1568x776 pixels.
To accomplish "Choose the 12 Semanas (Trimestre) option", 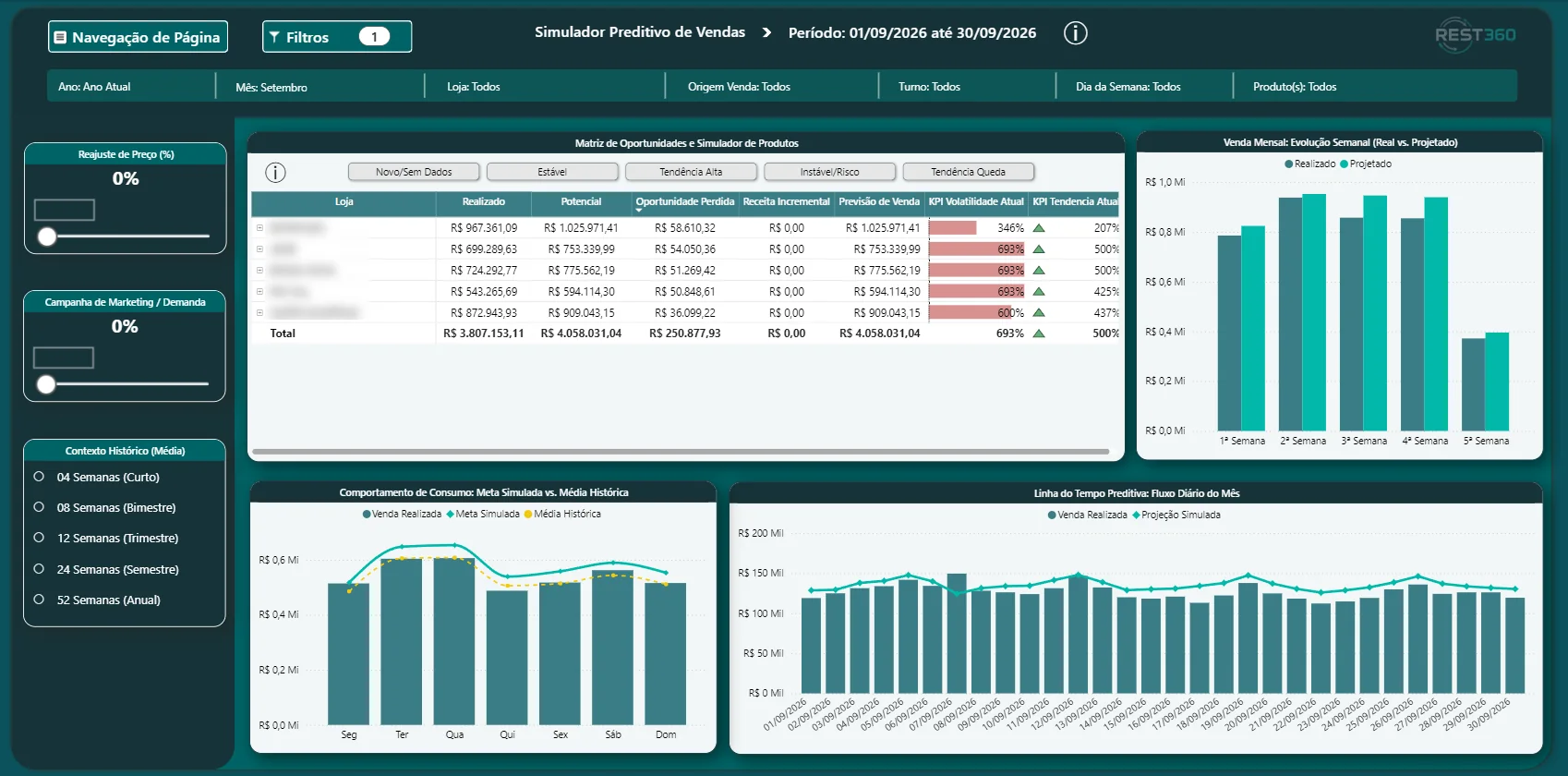I will pyautogui.click(x=39, y=538).
